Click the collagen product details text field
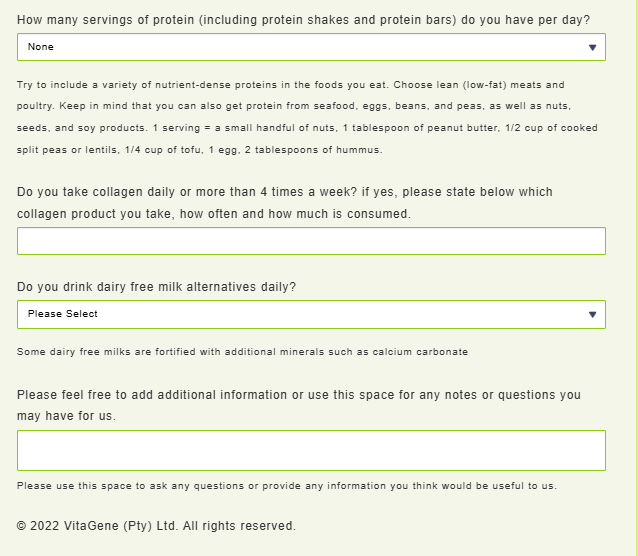The height and width of the screenshot is (556, 638). tap(311, 241)
